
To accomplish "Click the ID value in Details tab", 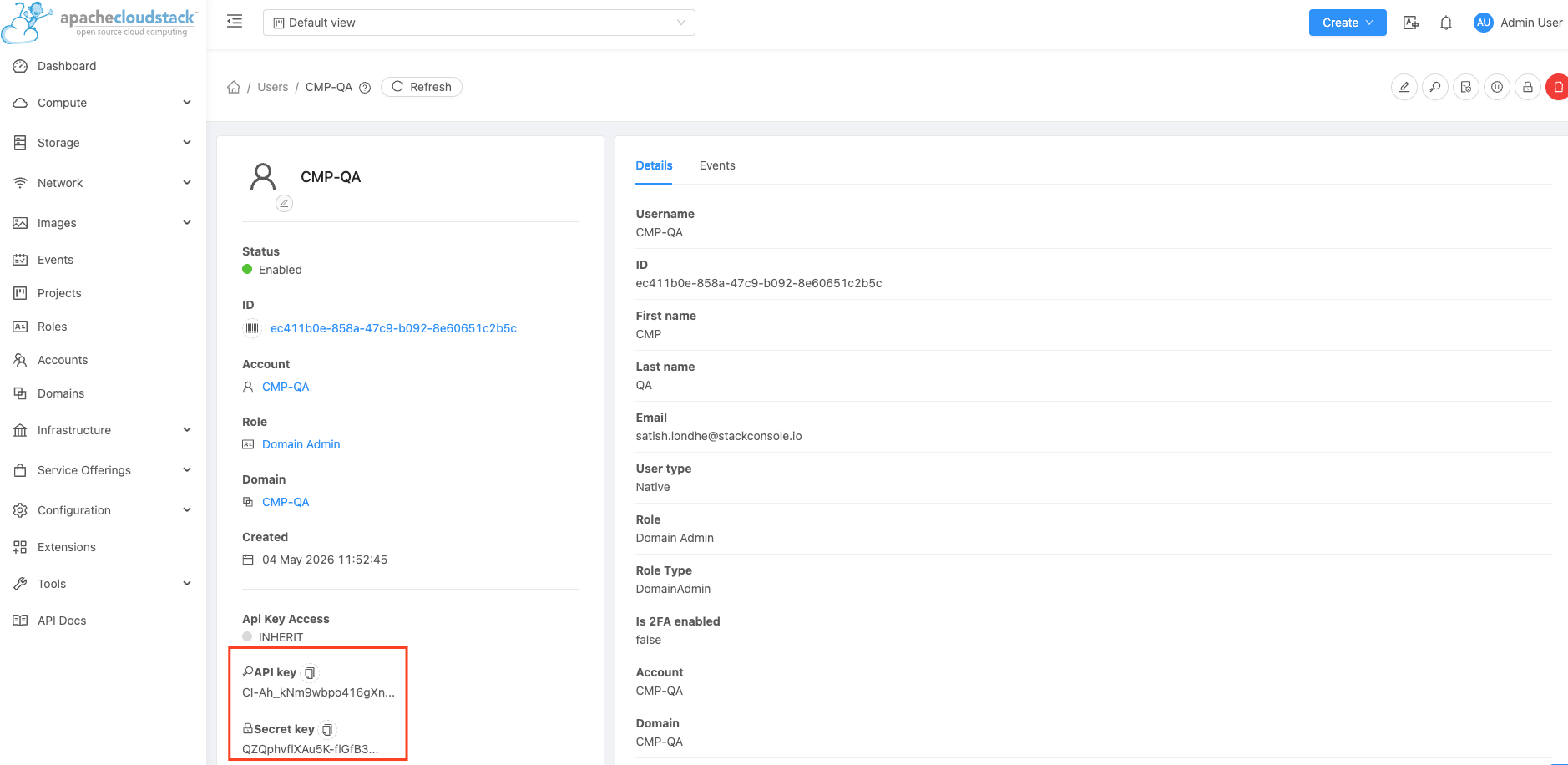I will [x=759, y=283].
